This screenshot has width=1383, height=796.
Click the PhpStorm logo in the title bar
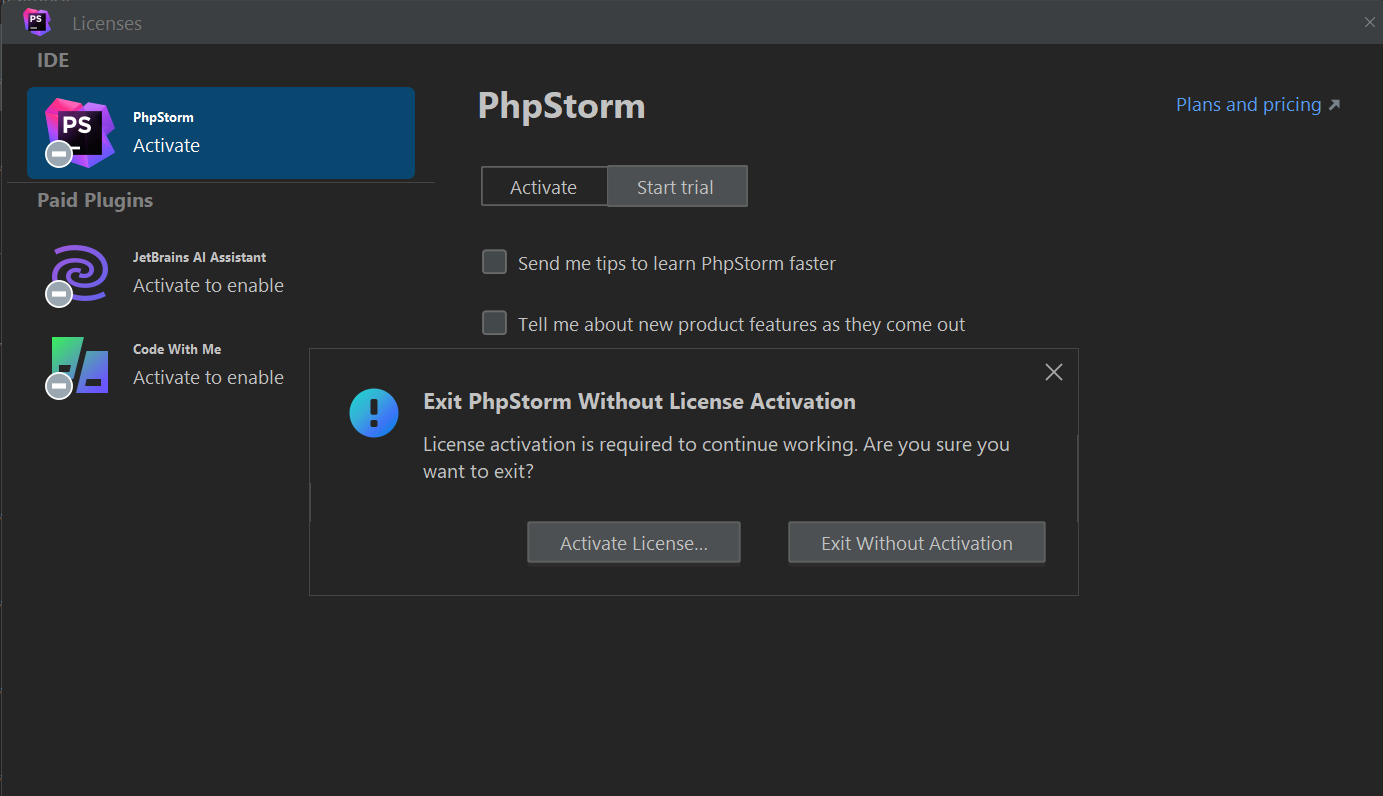tap(37, 21)
